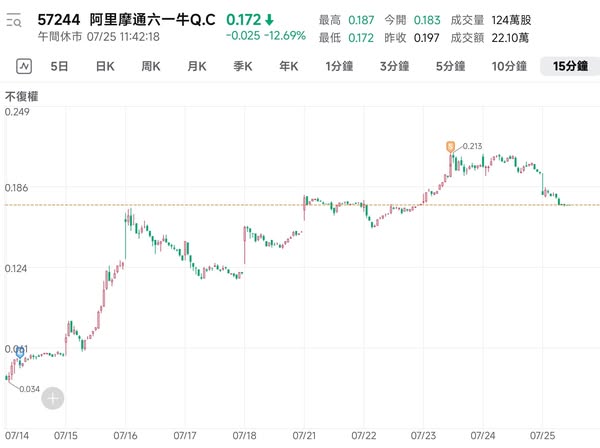Image resolution: width=600 pixels, height=448 pixels.
Task: Show the 季K quarterly chart
Action: 243,66
